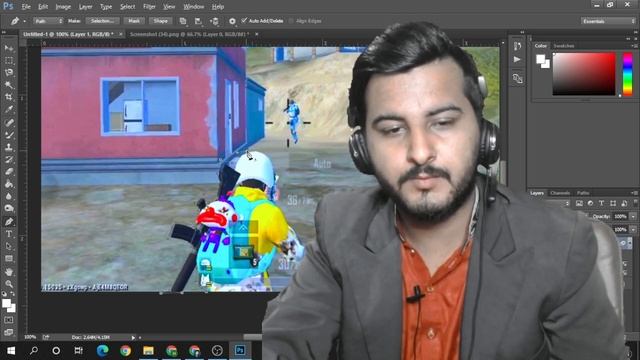640x360 pixels.
Task: Open the Fill slider dropdown arrow
Action: coord(633,230)
